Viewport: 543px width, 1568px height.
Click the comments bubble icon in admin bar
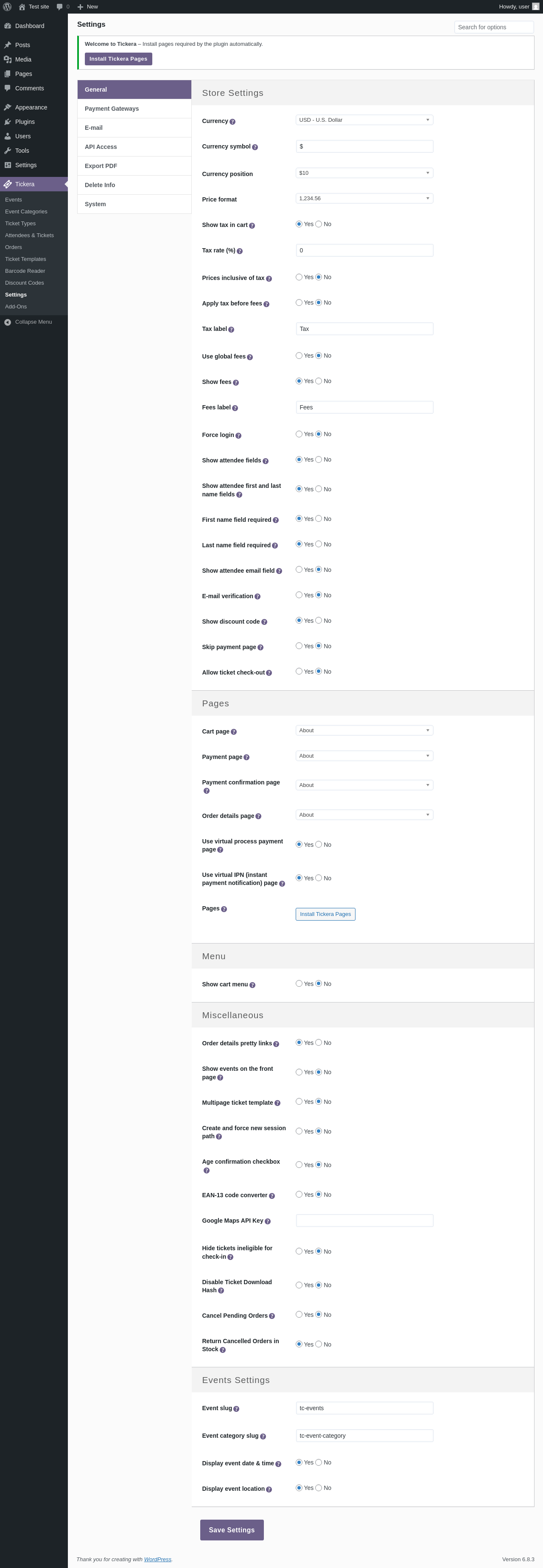pos(60,7)
